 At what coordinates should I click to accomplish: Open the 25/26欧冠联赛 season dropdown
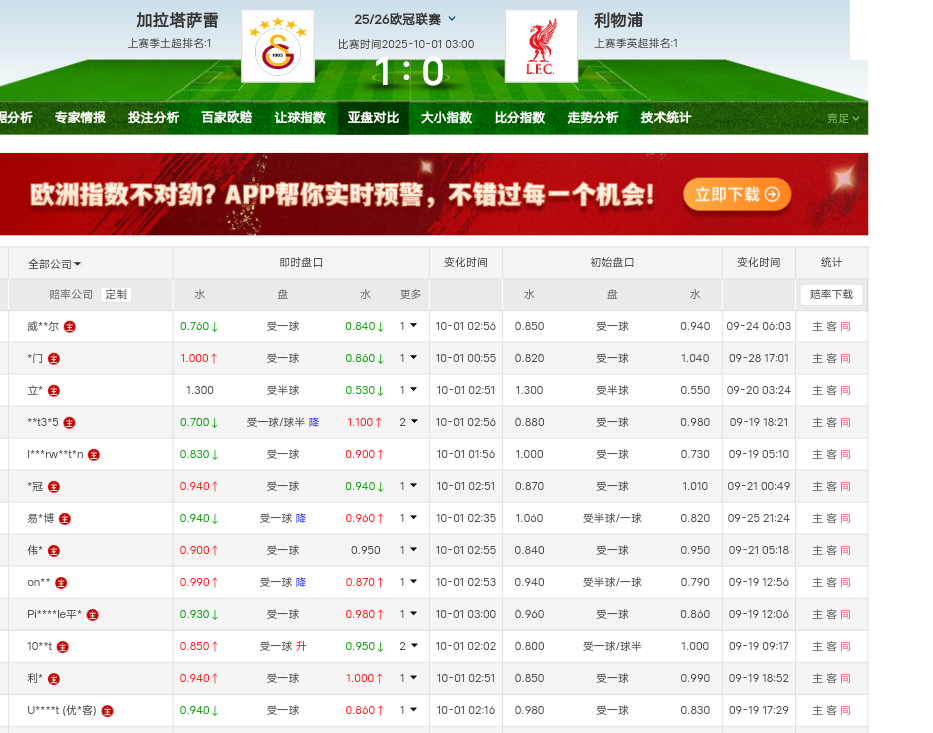(x=452, y=19)
